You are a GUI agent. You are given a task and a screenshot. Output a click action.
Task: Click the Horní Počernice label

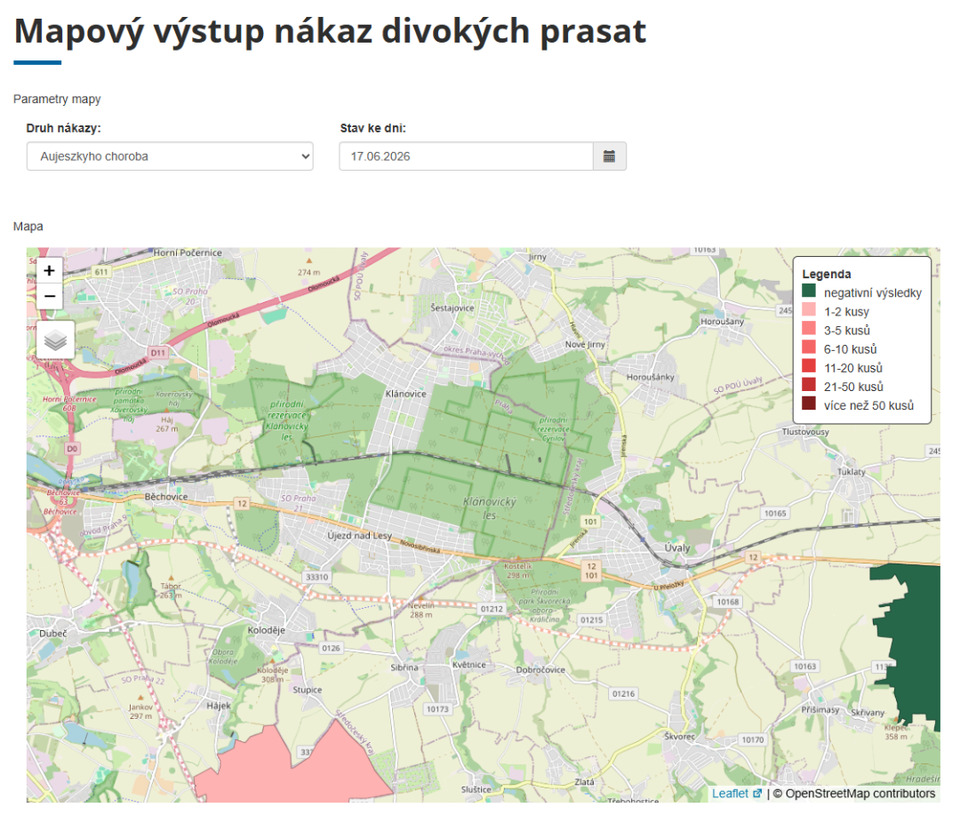pos(187,252)
